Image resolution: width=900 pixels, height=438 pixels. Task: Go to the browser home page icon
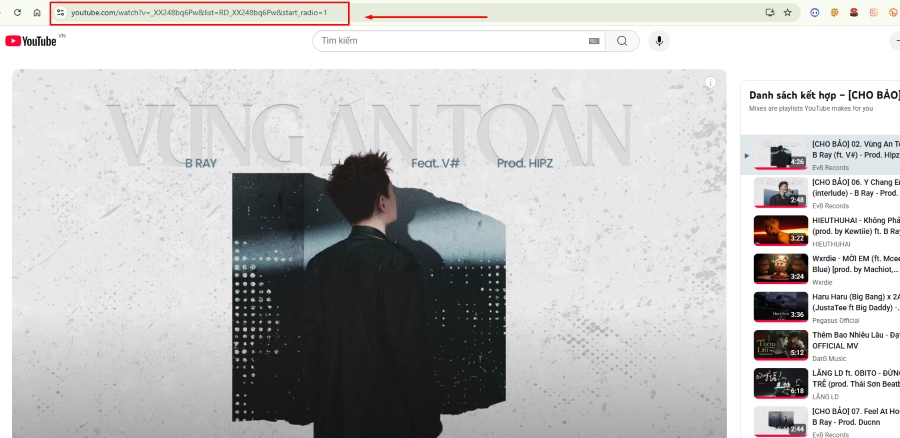(x=37, y=12)
